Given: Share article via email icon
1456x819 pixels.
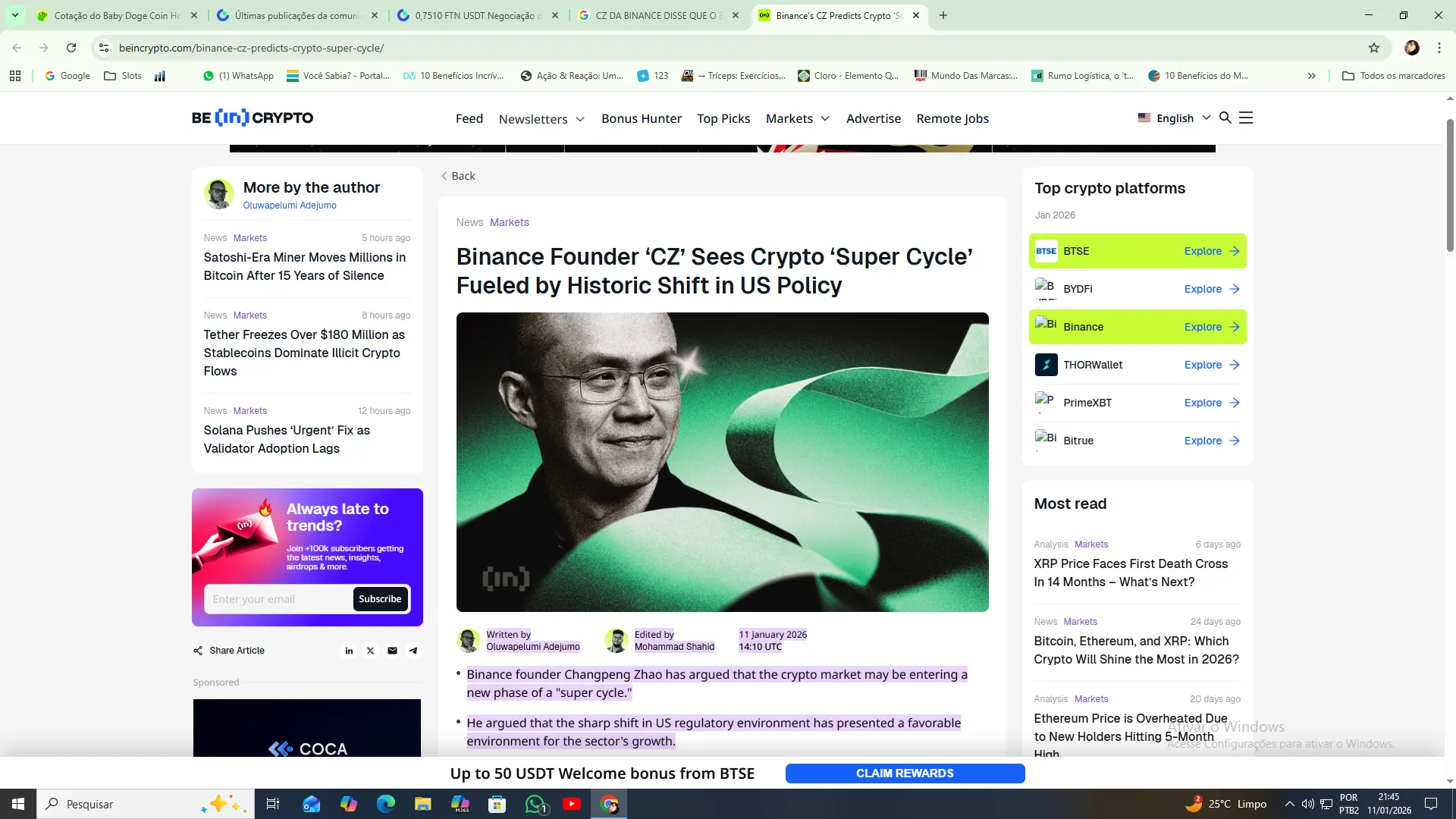Looking at the screenshot, I should coord(392,651).
